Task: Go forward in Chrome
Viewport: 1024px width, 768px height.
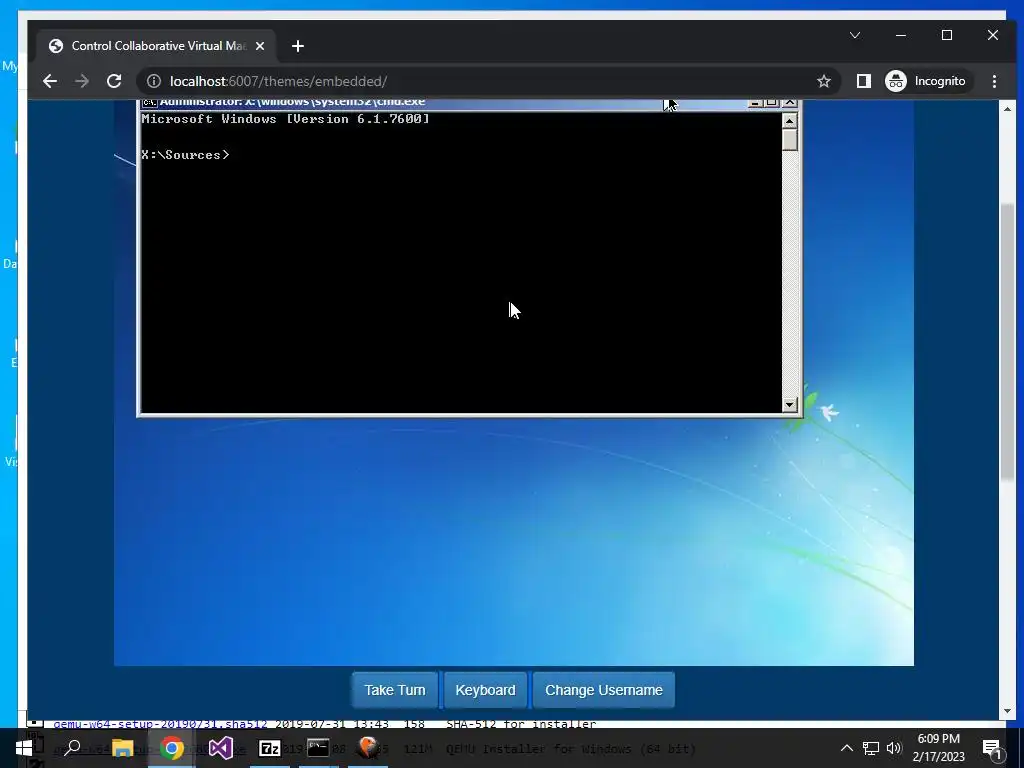Action: coord(82,81)
